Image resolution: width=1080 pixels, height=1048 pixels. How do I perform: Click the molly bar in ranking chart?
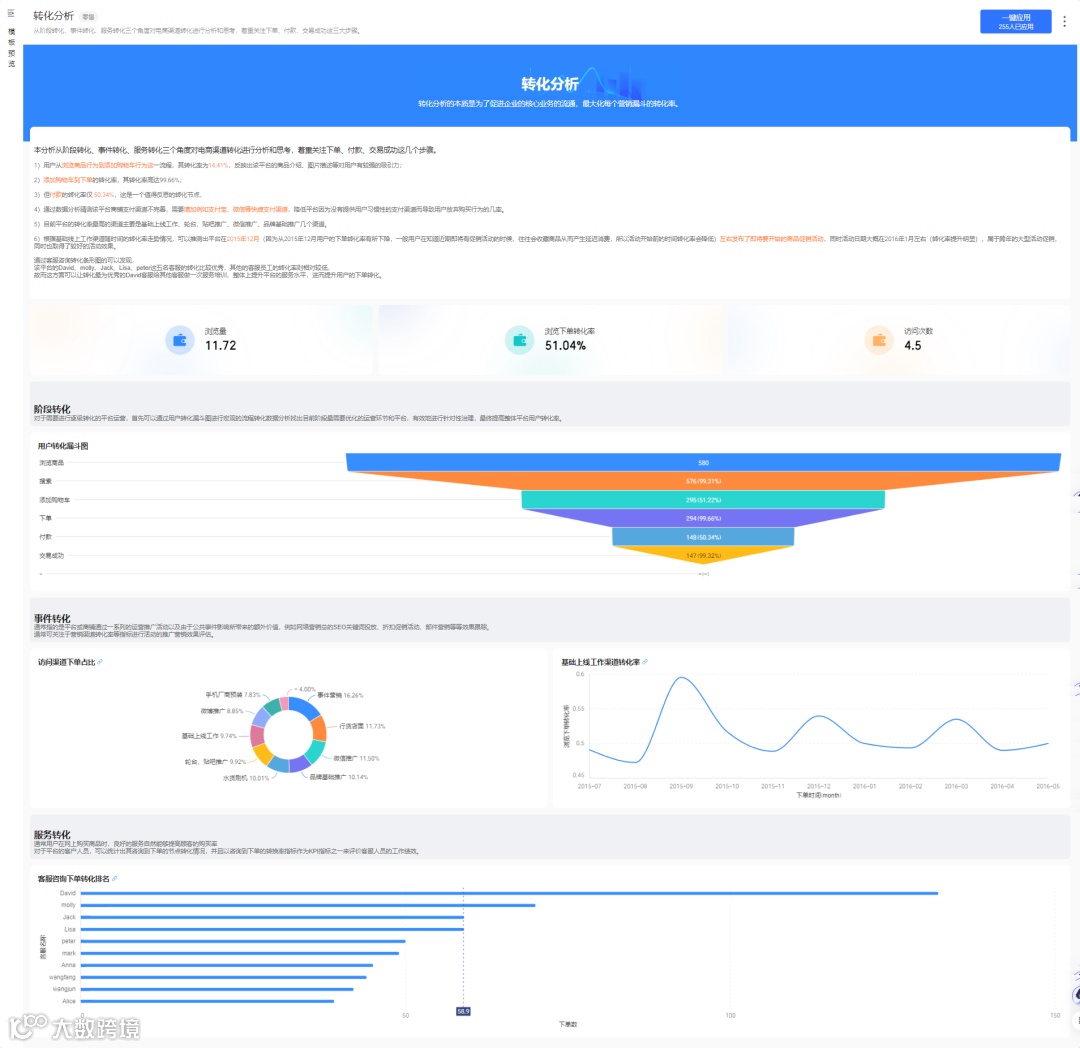[308, 905]
